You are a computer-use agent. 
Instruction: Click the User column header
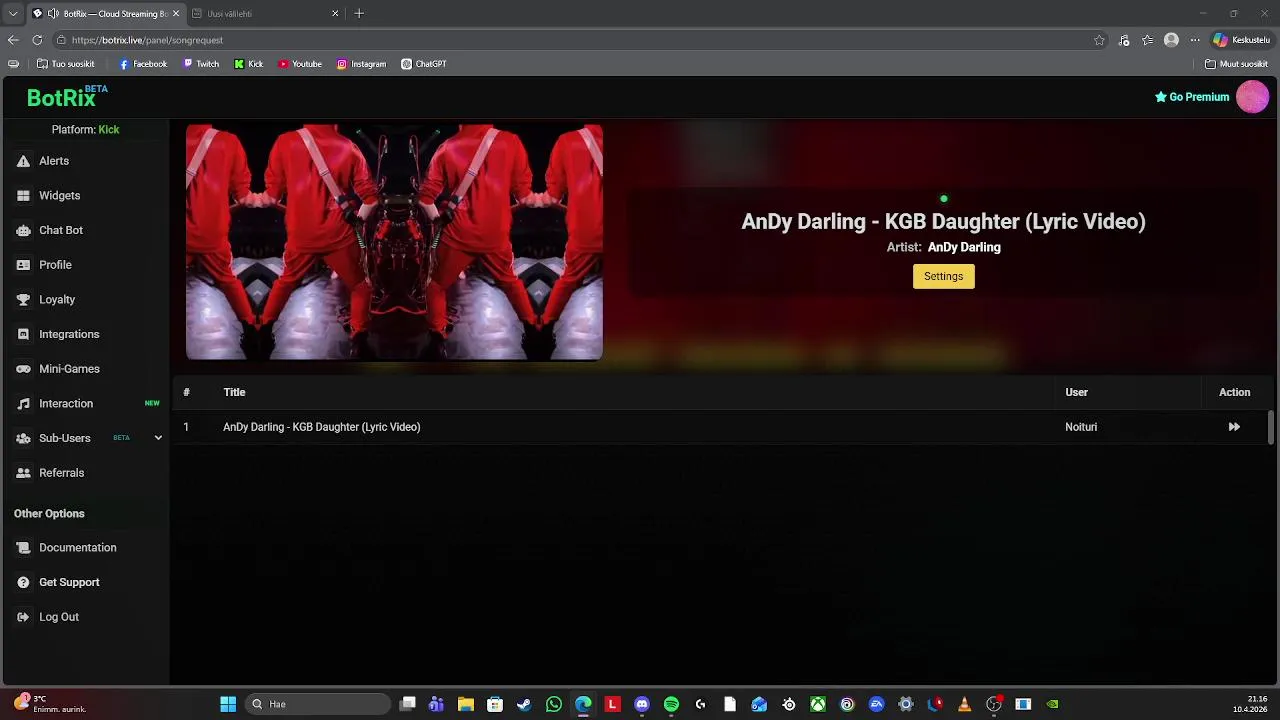[x=1076, y=392]
